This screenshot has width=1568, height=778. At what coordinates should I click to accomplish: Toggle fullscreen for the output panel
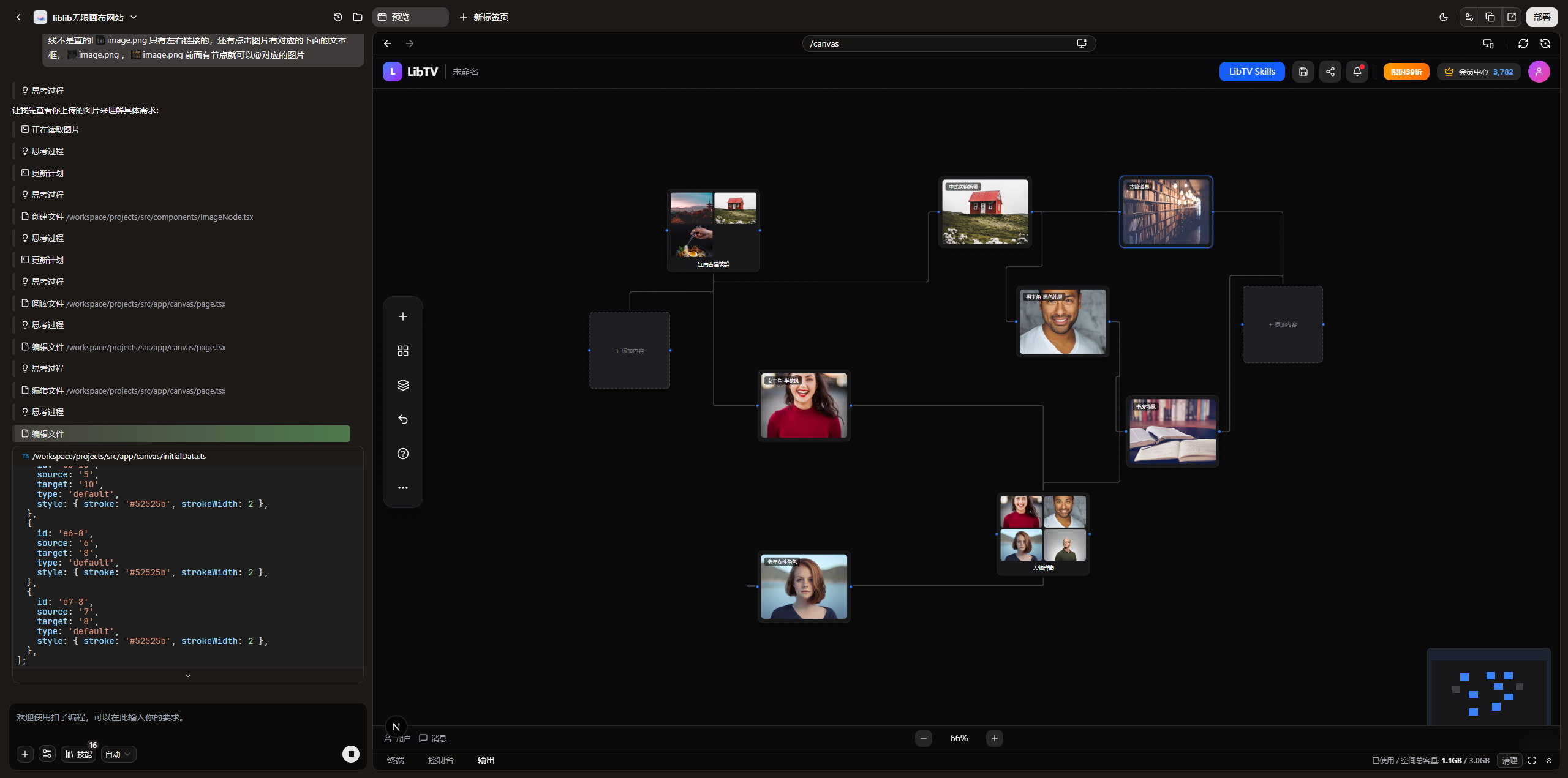[x=1531, y=760]
